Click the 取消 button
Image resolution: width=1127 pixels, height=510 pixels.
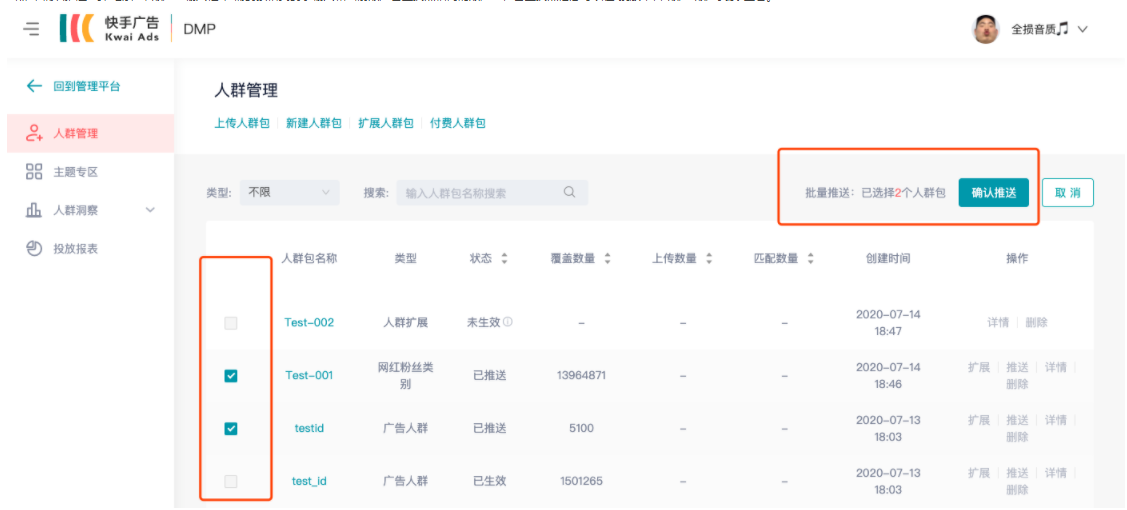point(1067,193)
